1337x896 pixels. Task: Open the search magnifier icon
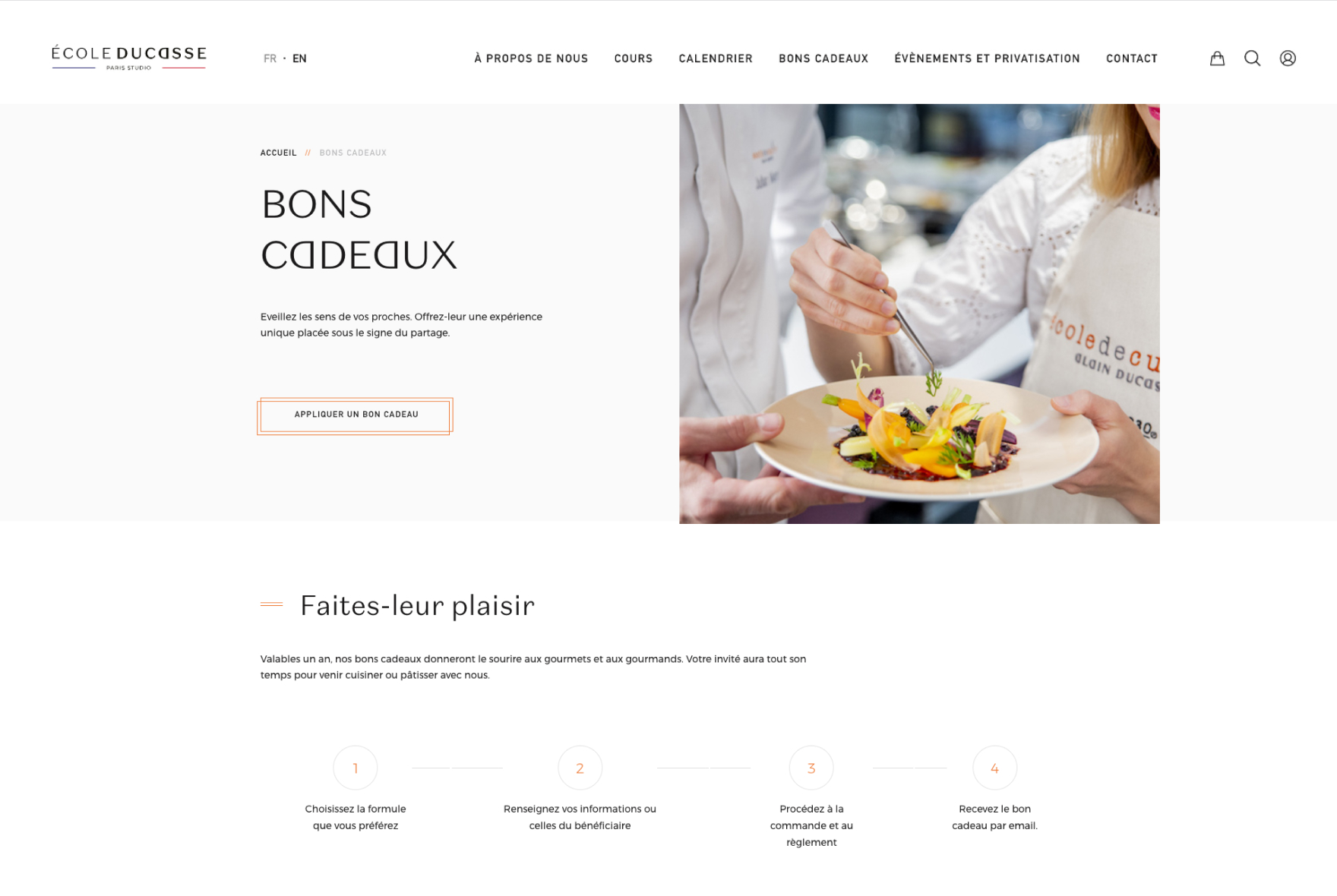1253,58
